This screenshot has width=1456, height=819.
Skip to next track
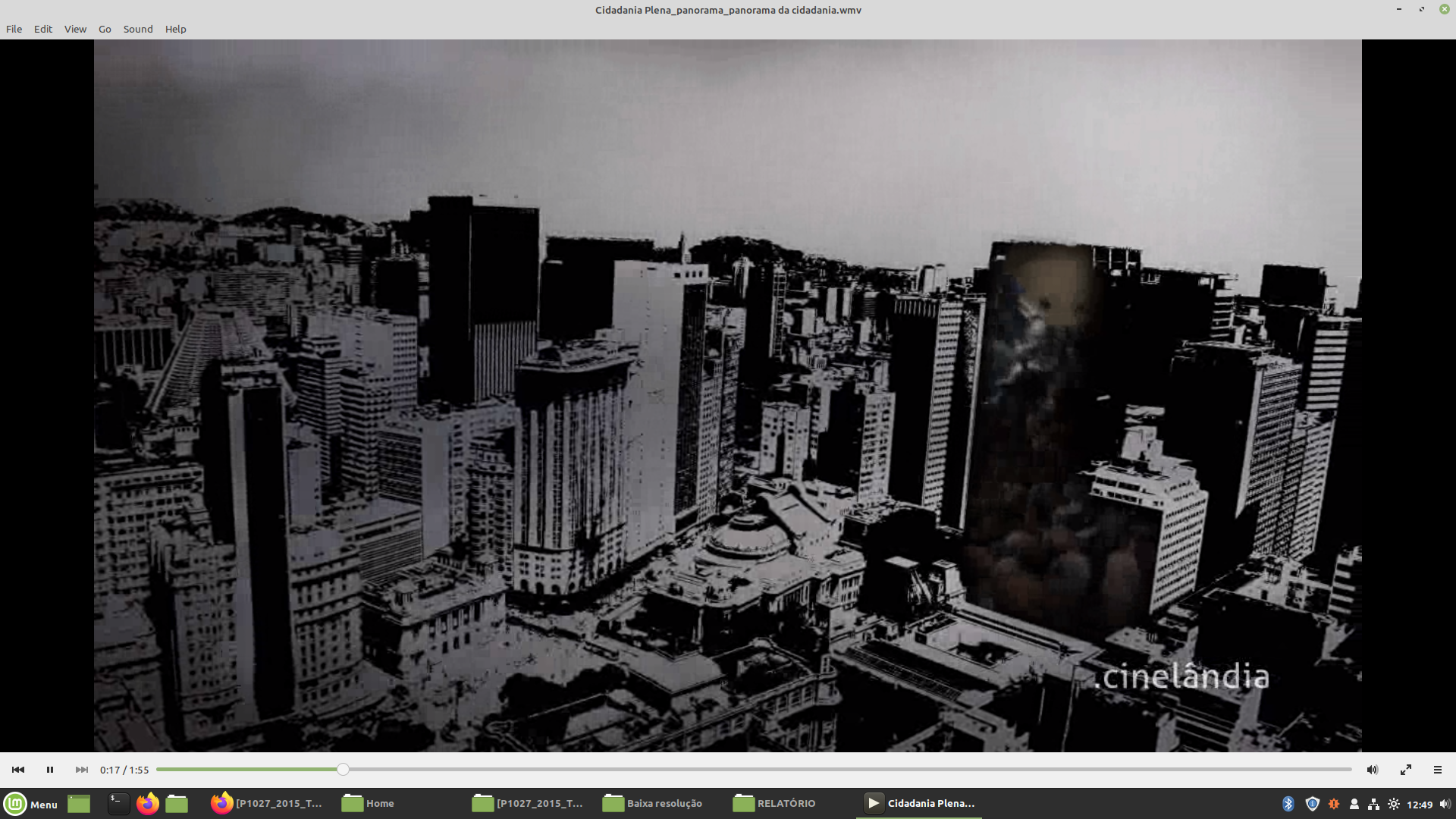(82, 770)
